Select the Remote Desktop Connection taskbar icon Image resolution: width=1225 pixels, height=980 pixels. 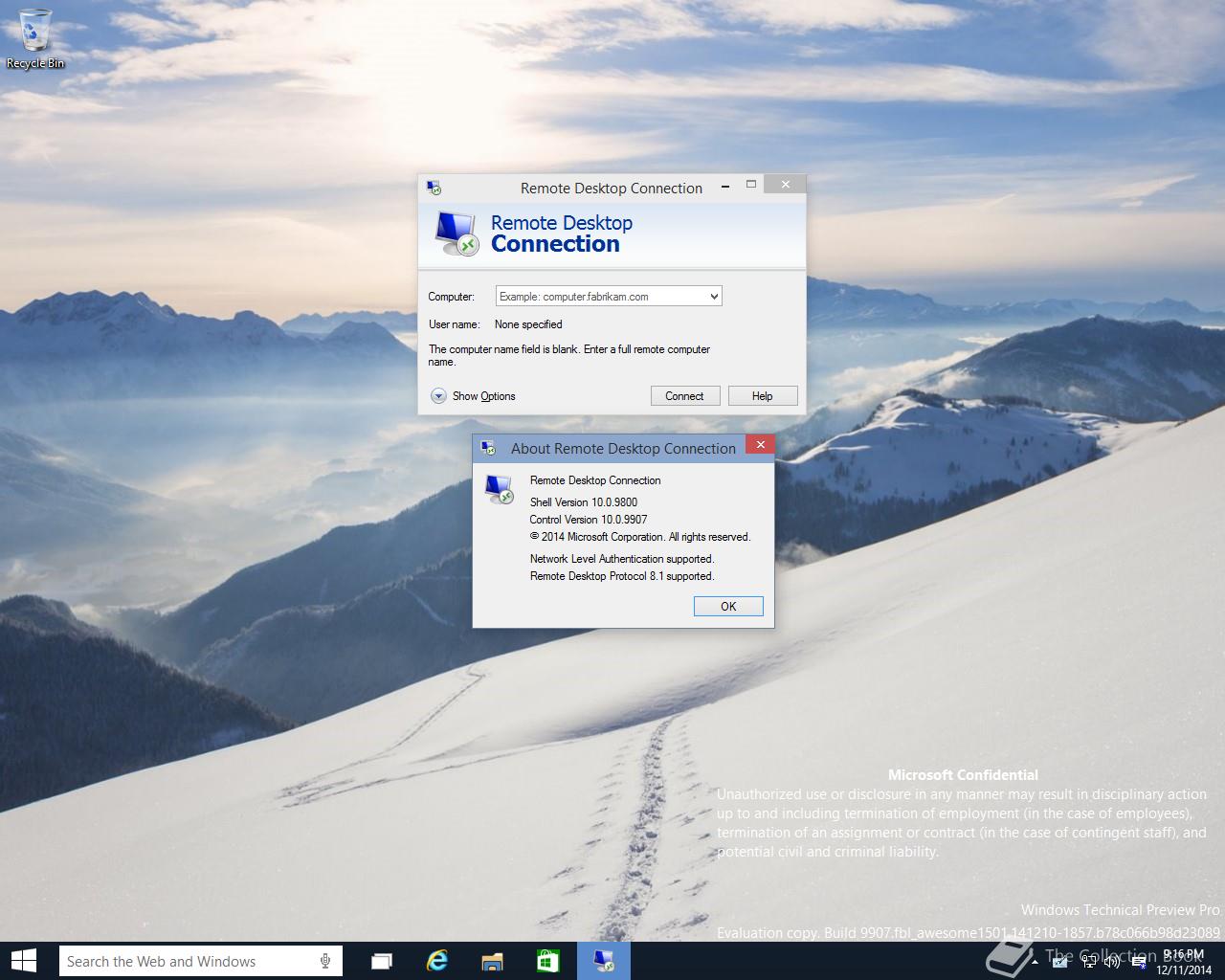point(604,961)
